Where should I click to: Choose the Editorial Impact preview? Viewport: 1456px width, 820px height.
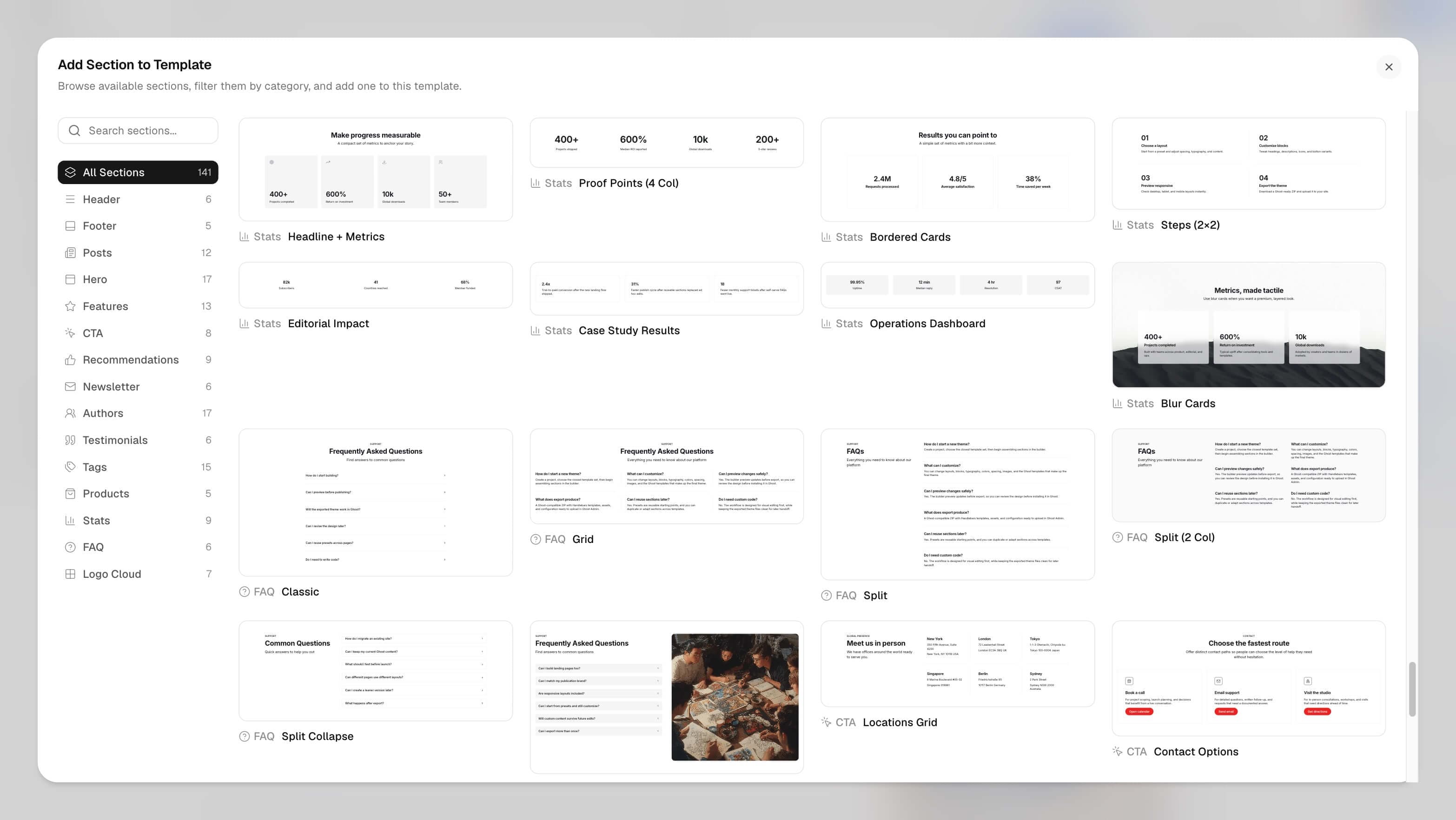click(375, 285)
